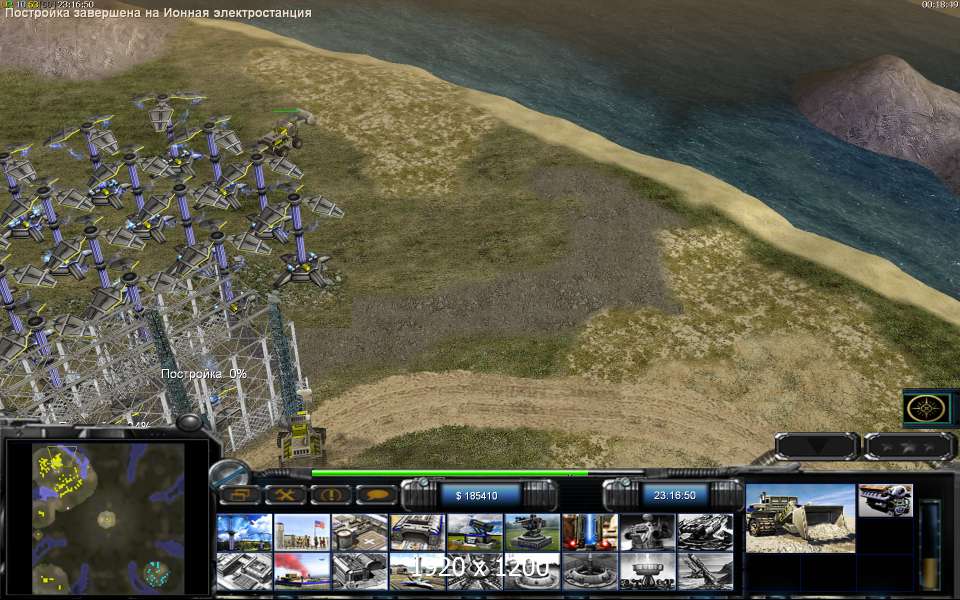Choose the greyed-out circular structure with central spire
Image resolution: width=960 pixels, height=600 pixels.
590,571
